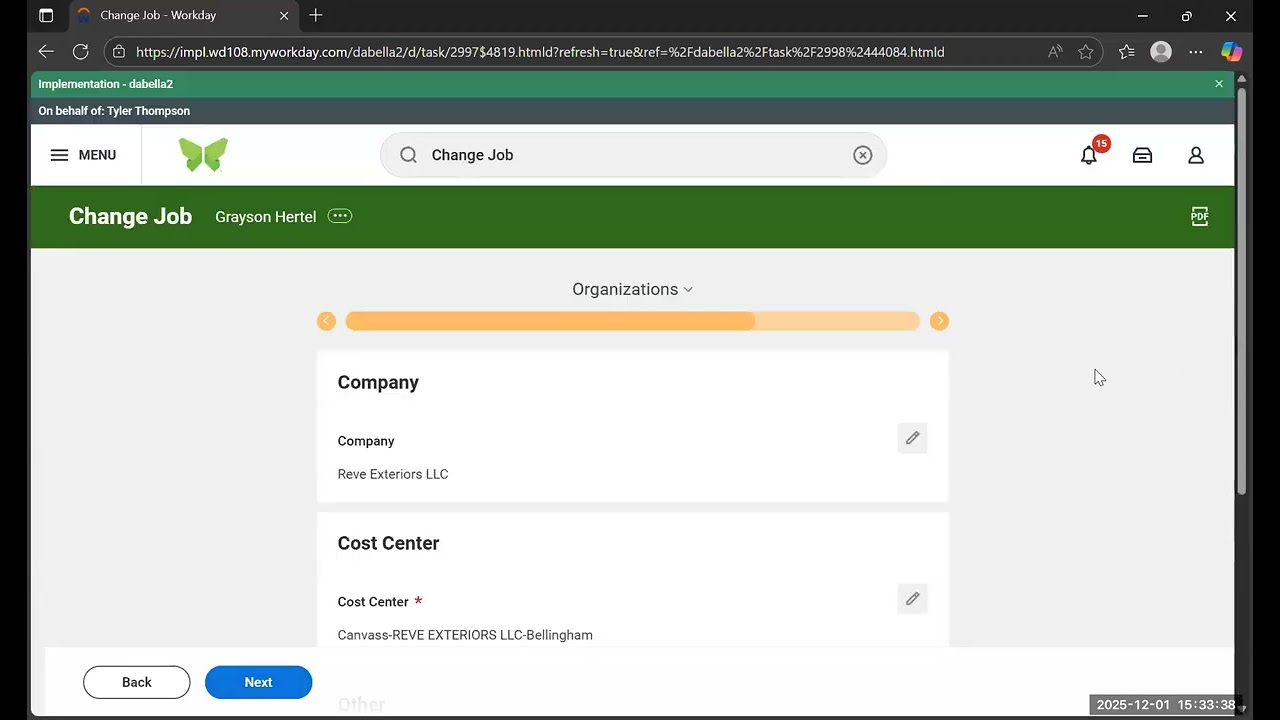Click the browser back arrow
1280x720 pixels.
tap(46, 52)
